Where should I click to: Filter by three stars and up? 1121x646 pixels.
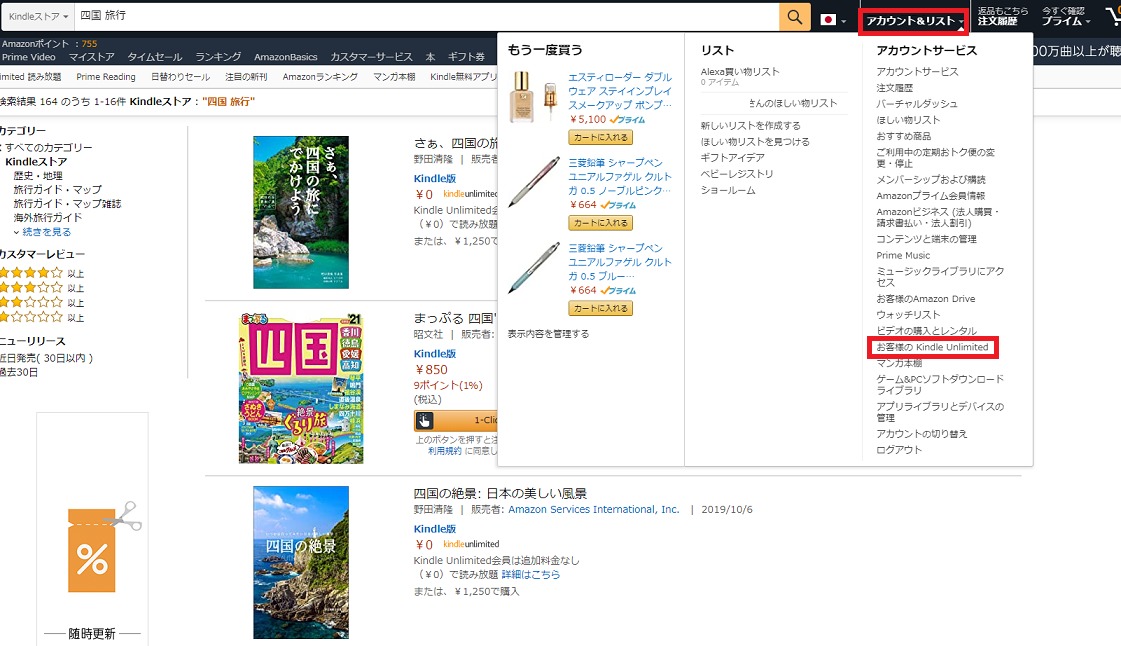pos(41,287)
